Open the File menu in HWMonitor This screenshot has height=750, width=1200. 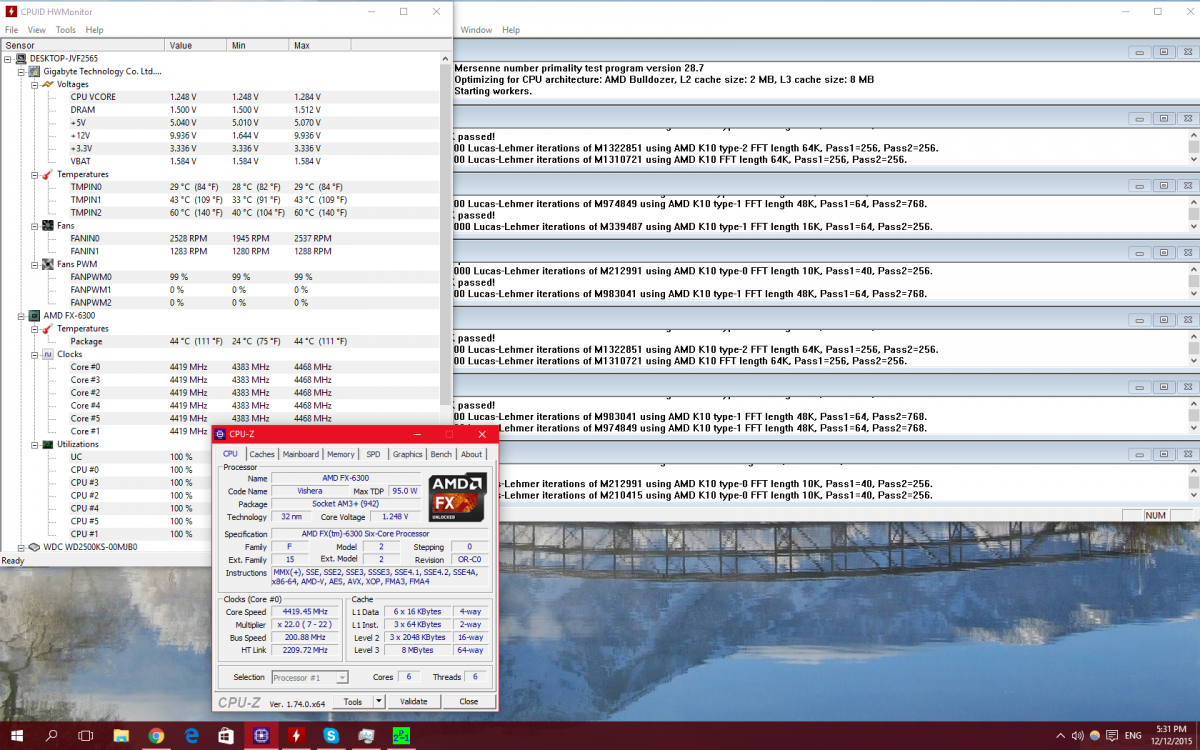[11, 30]
